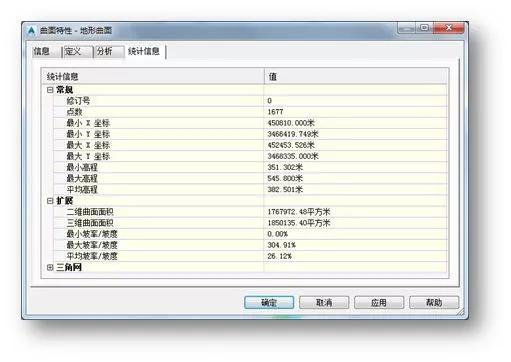The image size is (511, 362).
Task: Collapse the 扩展 section
Action: point(50,201)
